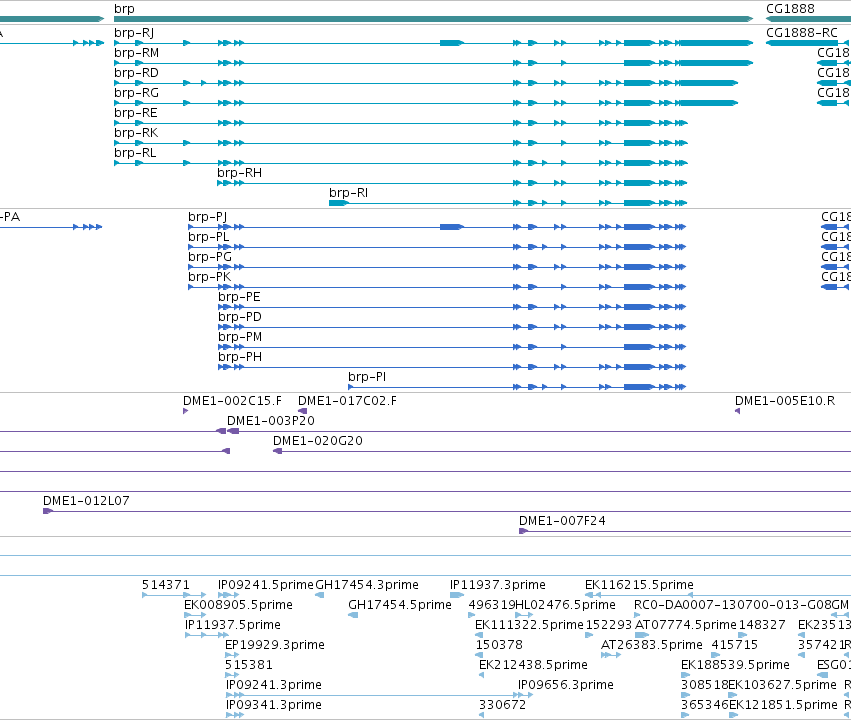Select feature label 415715

[735, 645]
